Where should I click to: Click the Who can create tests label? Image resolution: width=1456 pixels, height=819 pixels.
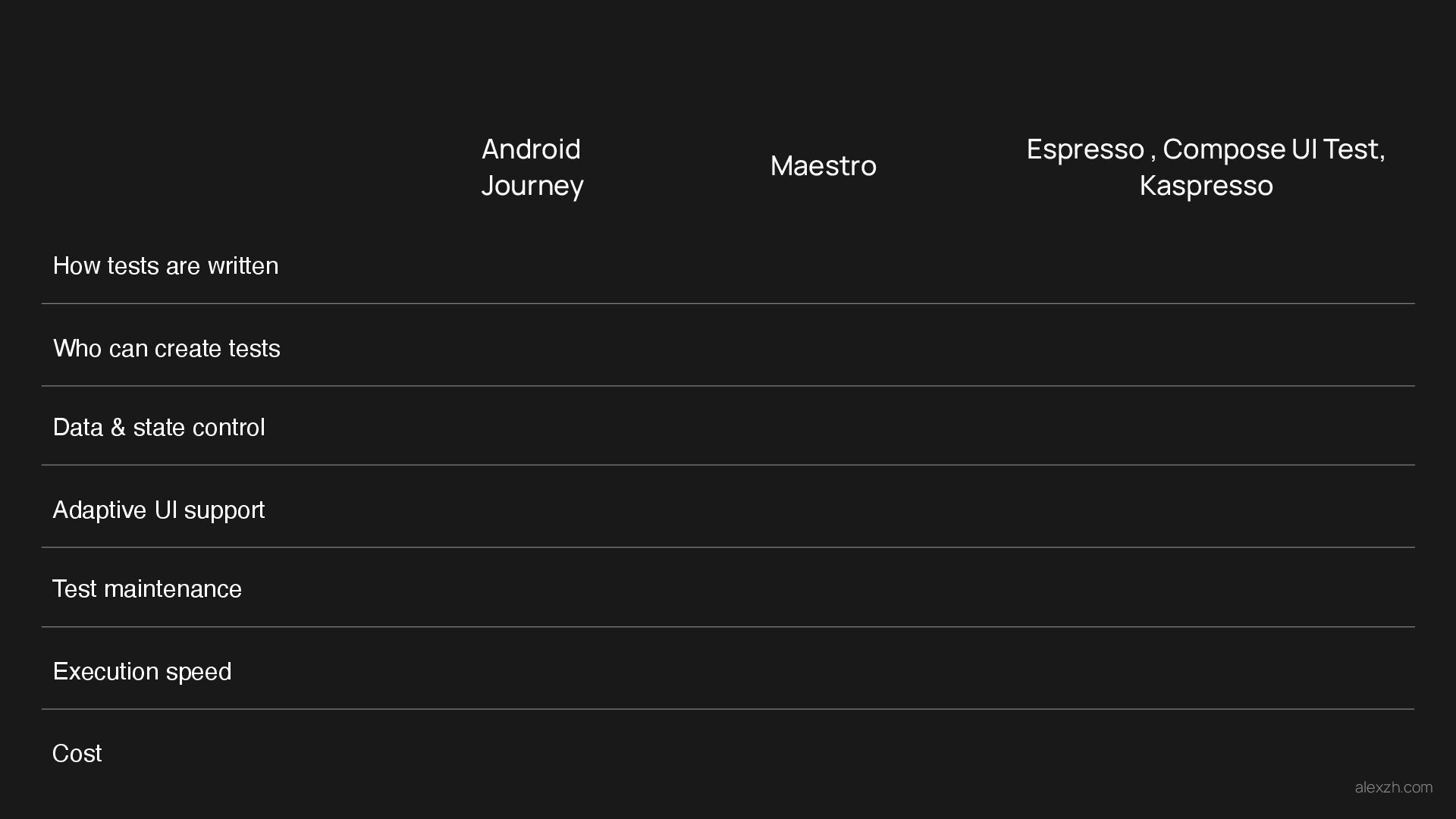167,349
